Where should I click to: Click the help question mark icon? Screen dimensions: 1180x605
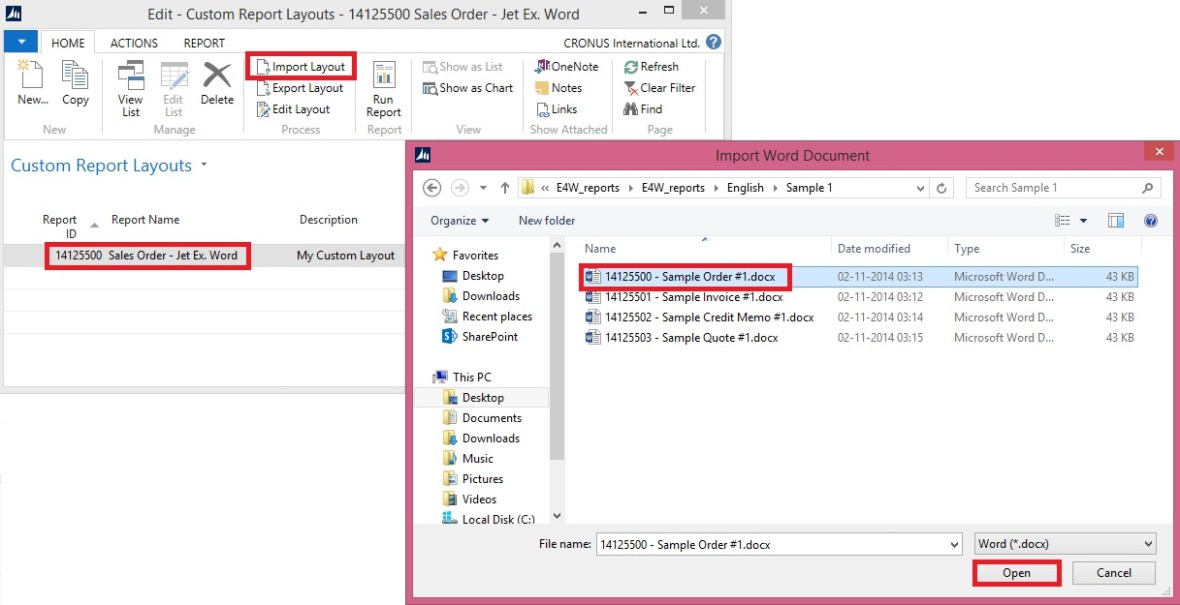click(x=713, y=43)
